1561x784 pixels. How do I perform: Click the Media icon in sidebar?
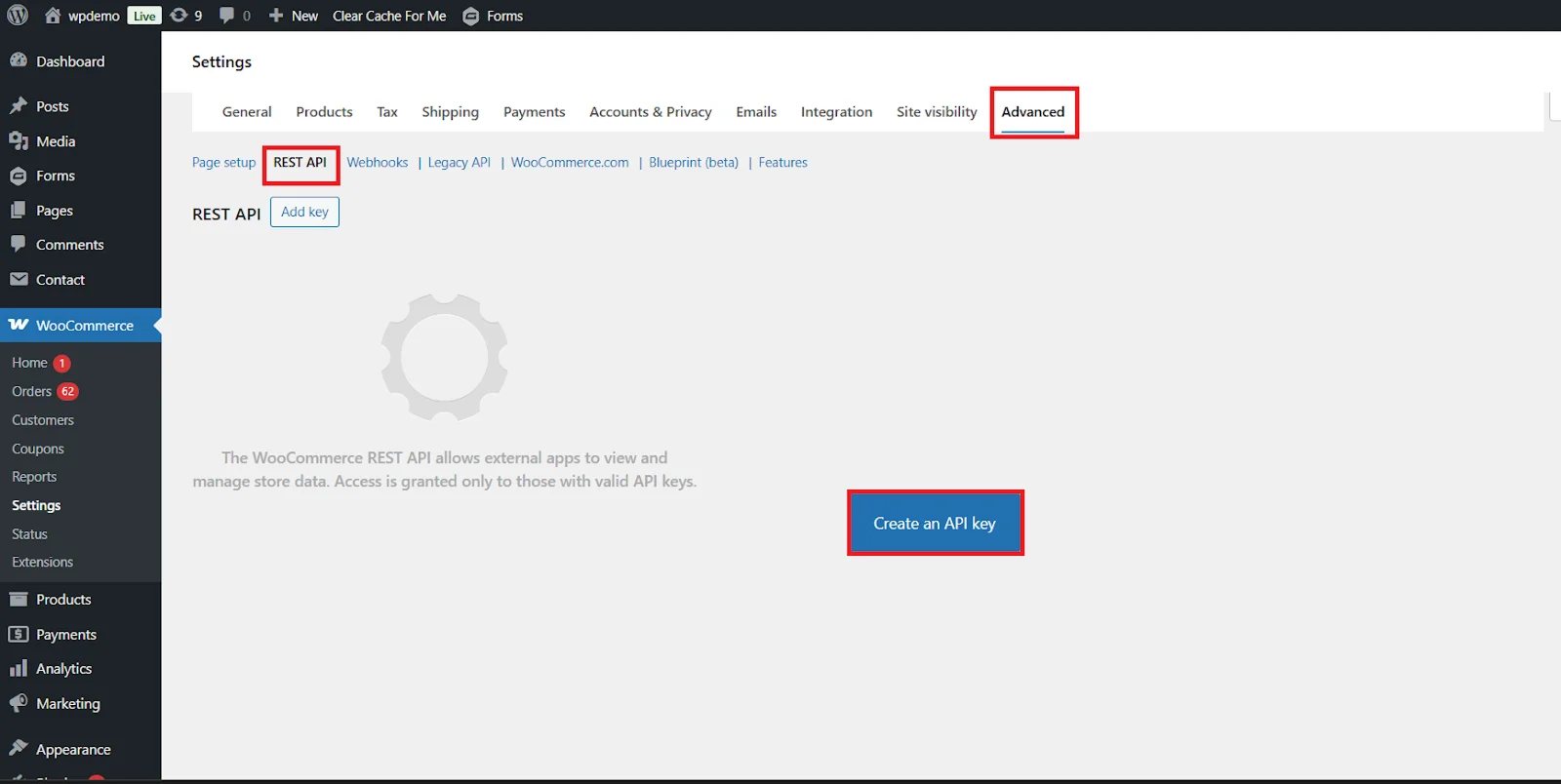(x=19, y=140)
